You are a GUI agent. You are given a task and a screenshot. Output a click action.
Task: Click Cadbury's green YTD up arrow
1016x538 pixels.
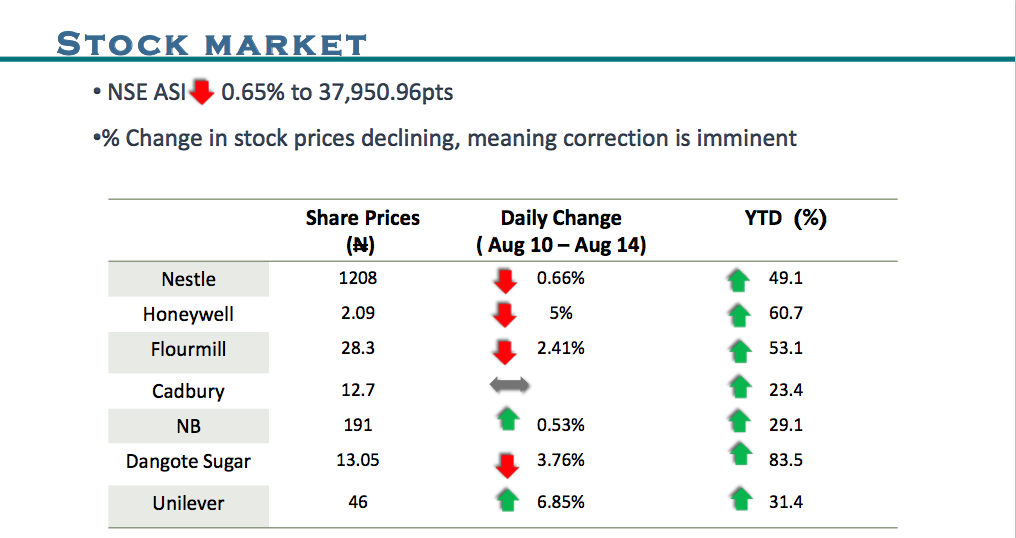[740, 386]
